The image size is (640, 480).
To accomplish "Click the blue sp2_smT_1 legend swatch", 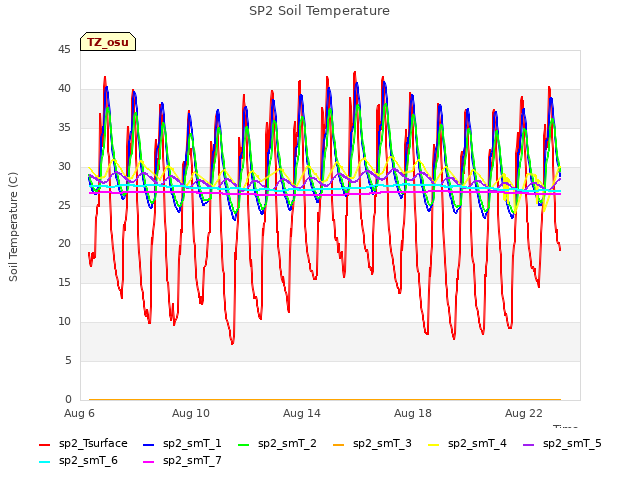I will (149, 444).
